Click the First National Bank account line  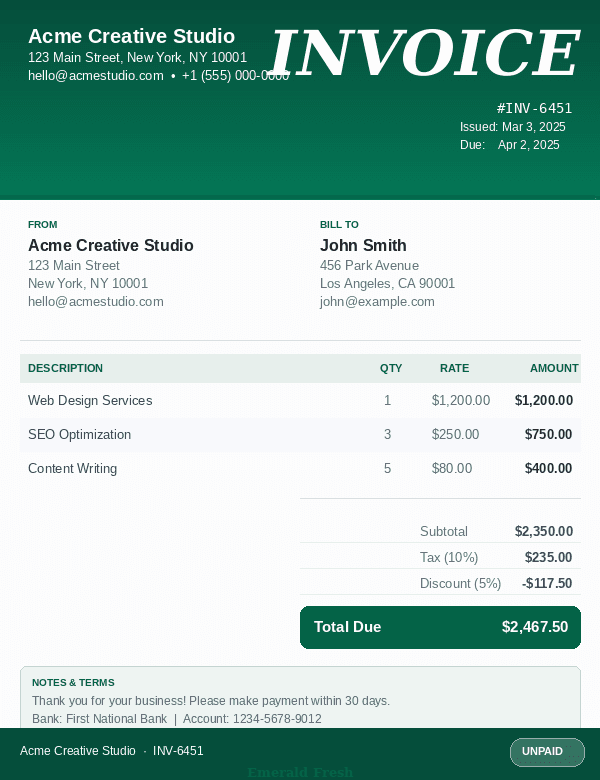click(177, 719)
